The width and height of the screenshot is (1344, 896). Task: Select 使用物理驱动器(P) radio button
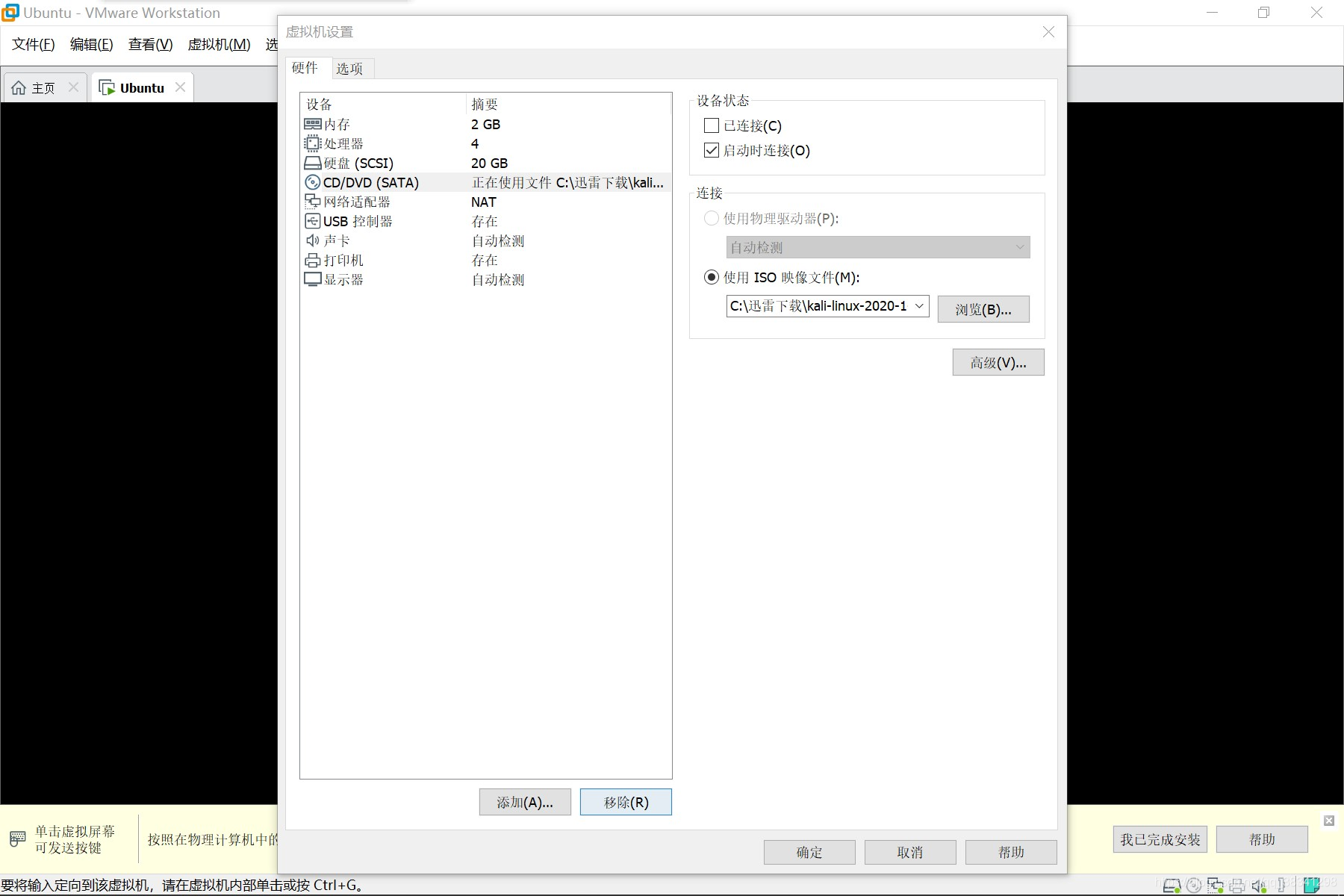tap(712, 218)
